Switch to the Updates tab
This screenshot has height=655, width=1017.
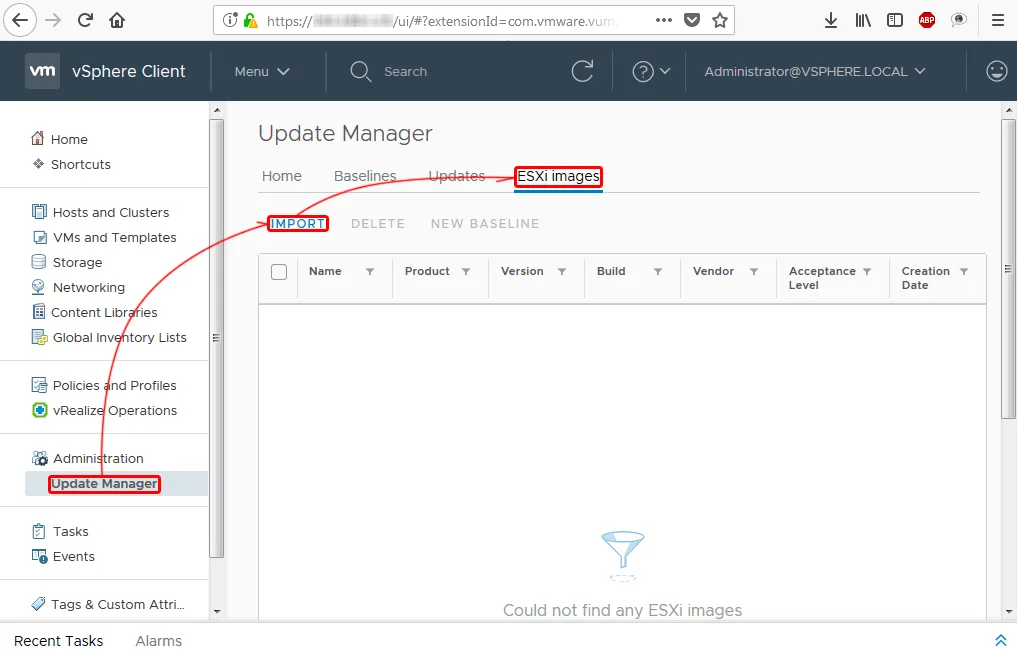[457, 176]
